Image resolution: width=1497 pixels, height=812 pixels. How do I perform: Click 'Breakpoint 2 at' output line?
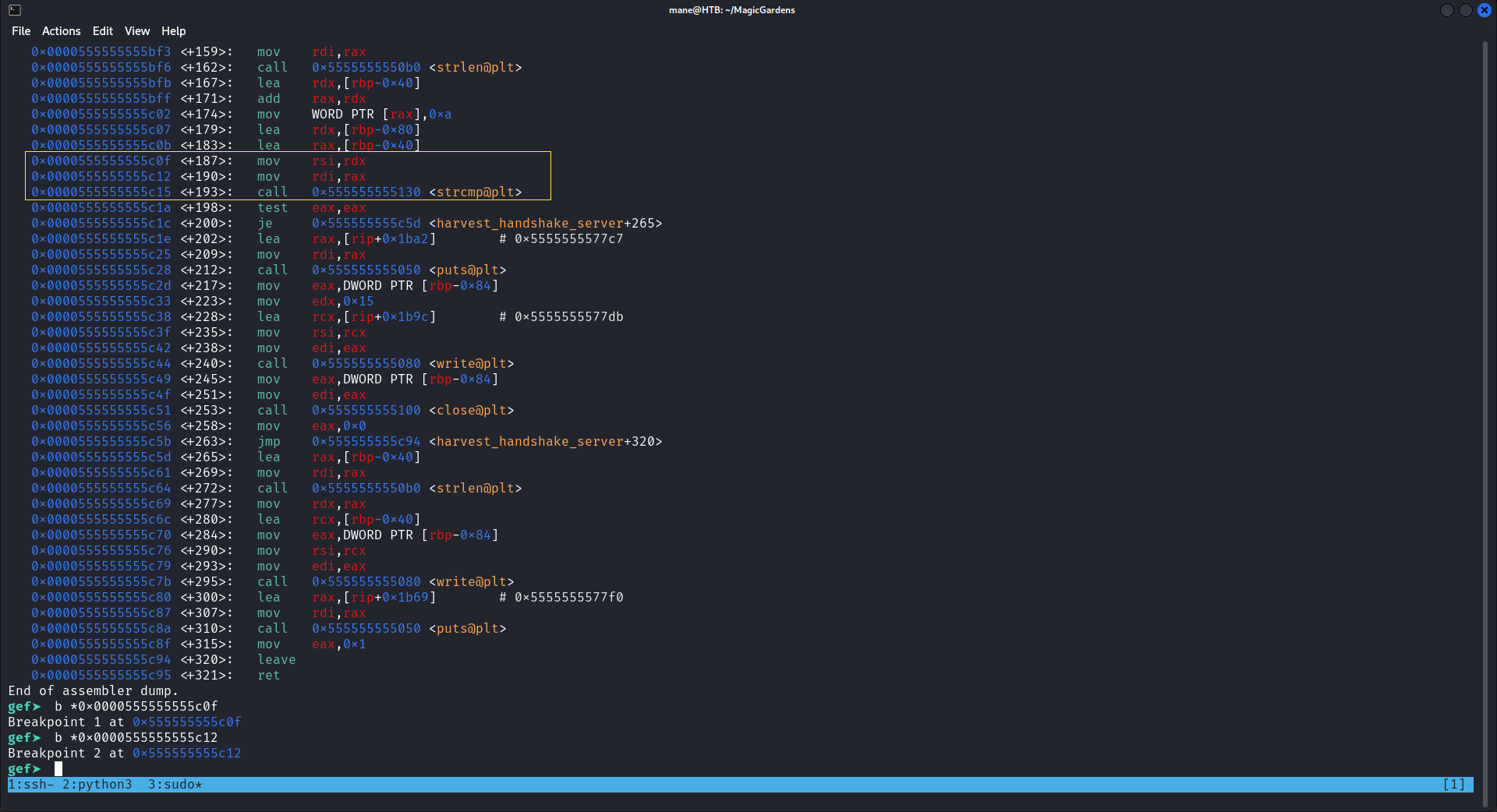pyautogui.click(x=125, y=754)
